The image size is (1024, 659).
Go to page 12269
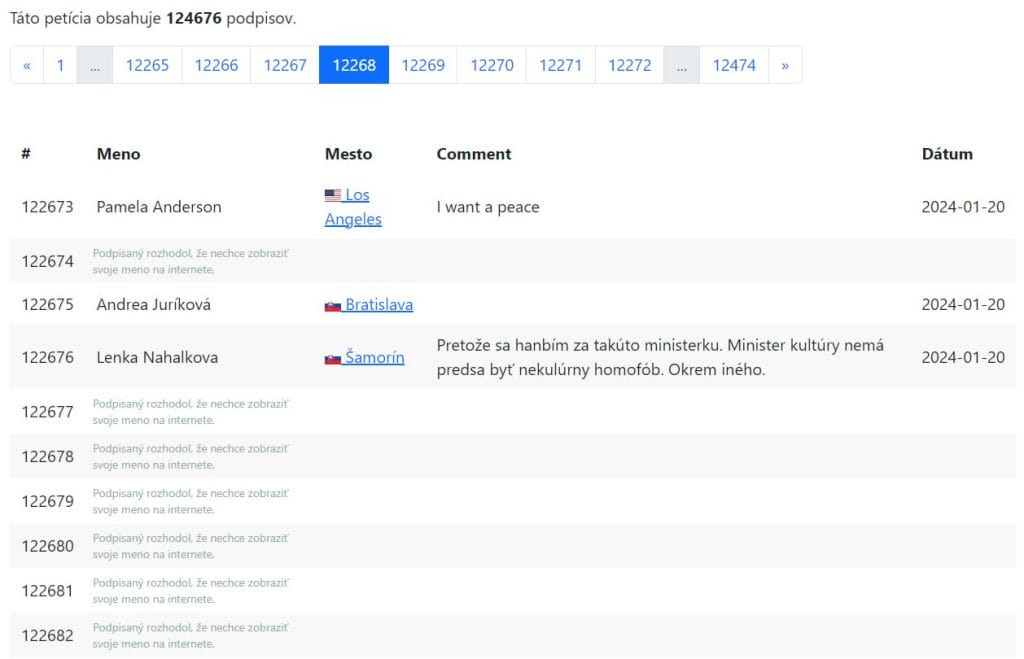point(423,65)
